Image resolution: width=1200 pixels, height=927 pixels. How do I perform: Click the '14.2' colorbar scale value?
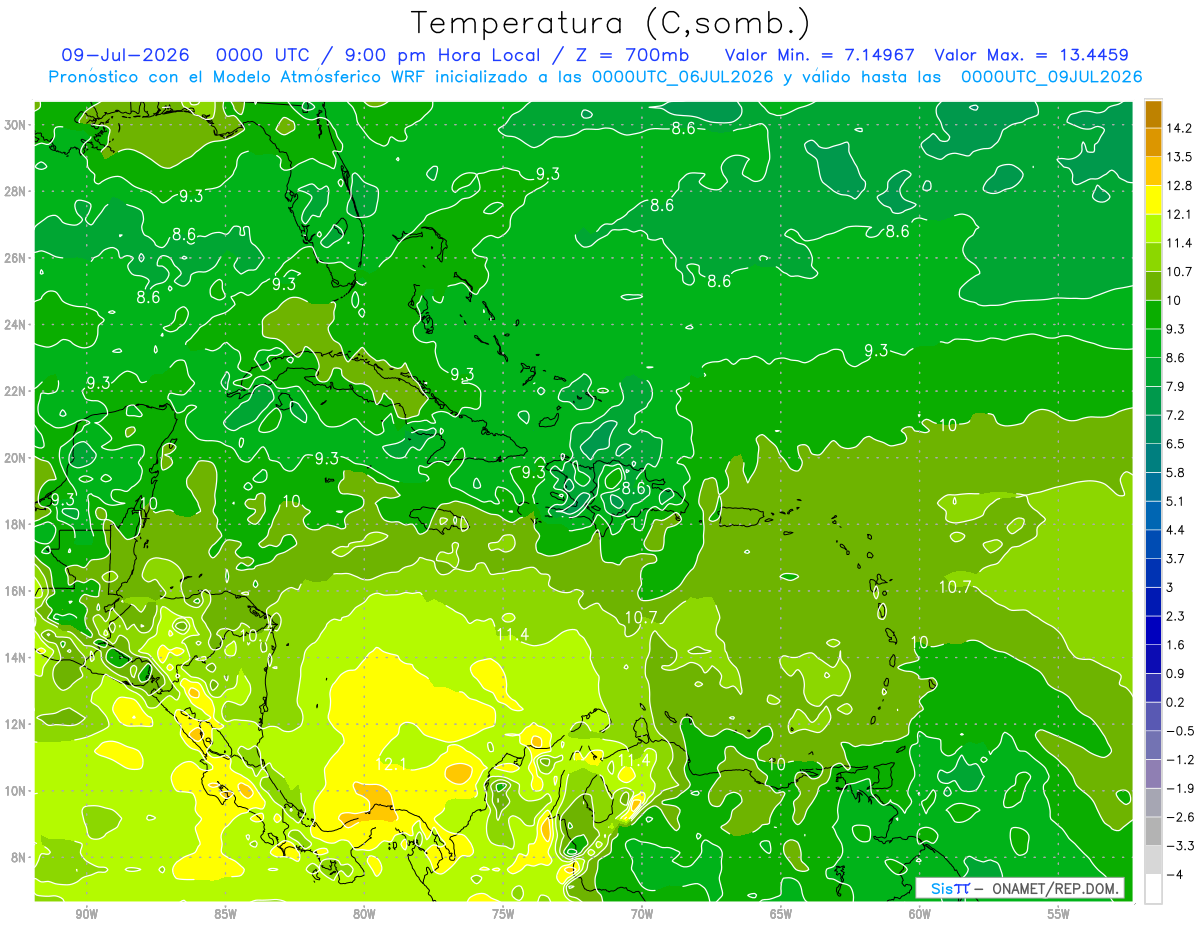[x=1180, y=128]
